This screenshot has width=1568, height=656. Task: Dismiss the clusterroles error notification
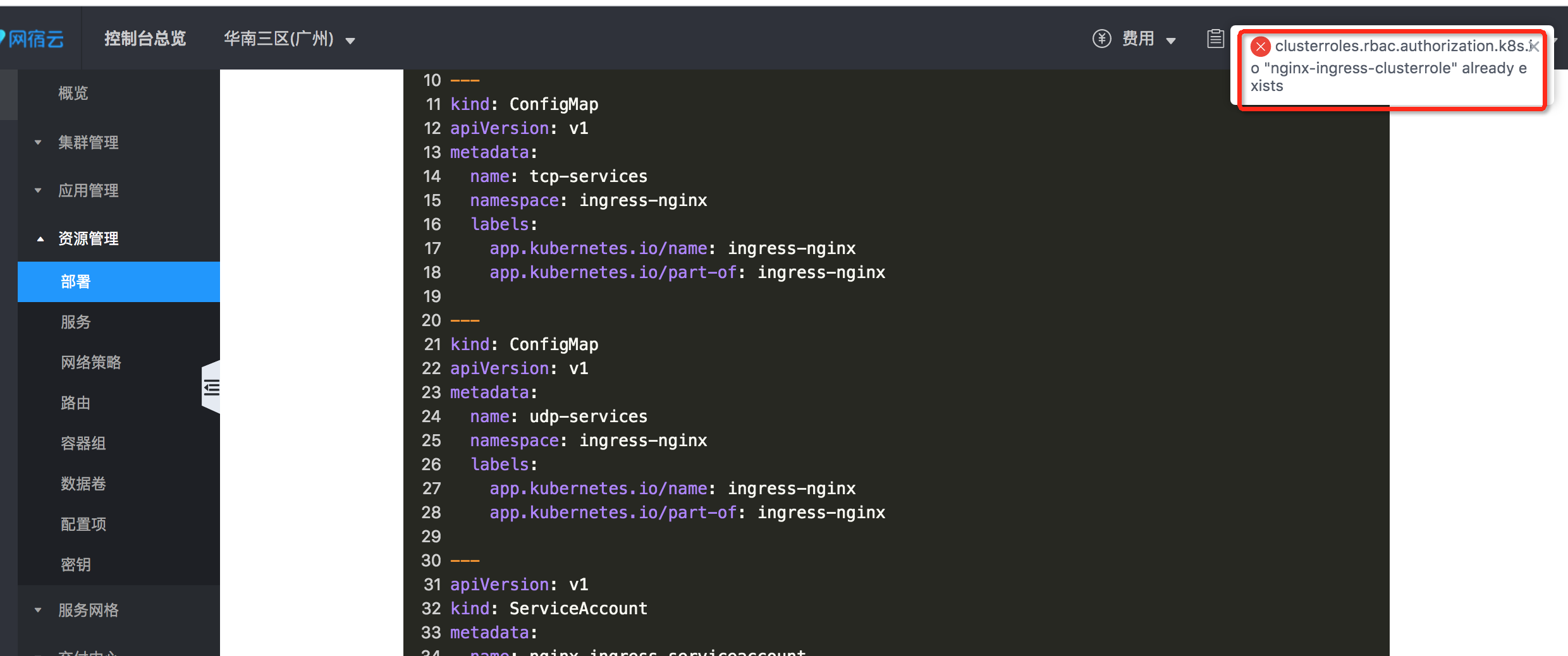tap(1533, 46)
